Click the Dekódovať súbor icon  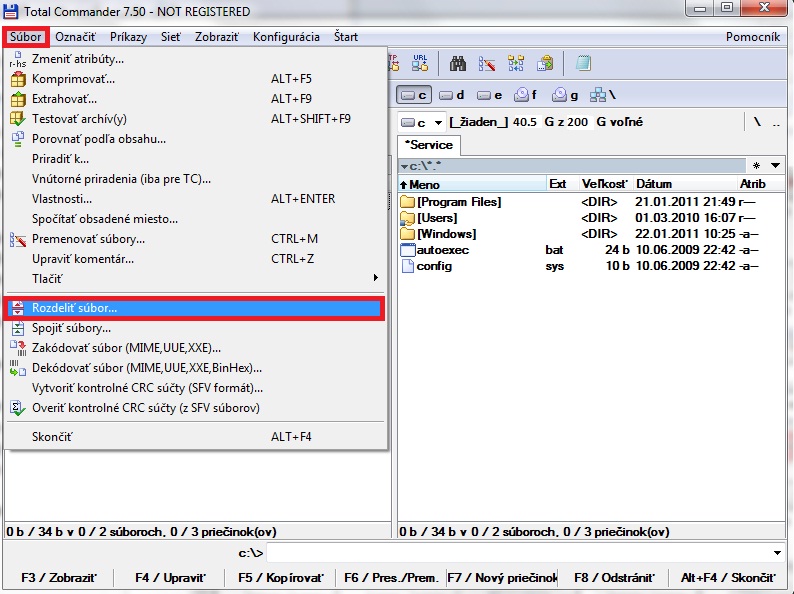click(x=18, y=368)
